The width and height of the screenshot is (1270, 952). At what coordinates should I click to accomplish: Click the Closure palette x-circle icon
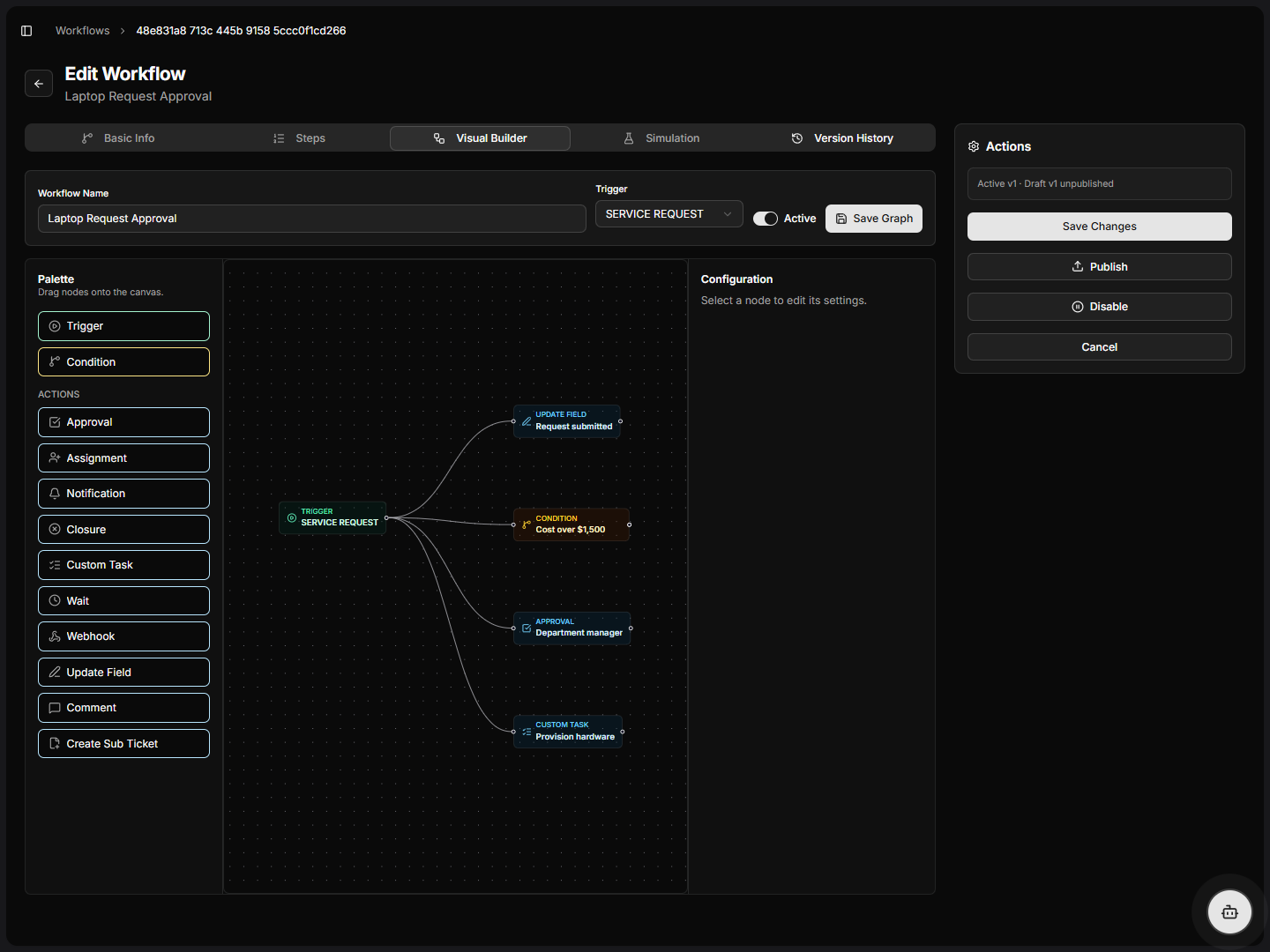[55, 530]
